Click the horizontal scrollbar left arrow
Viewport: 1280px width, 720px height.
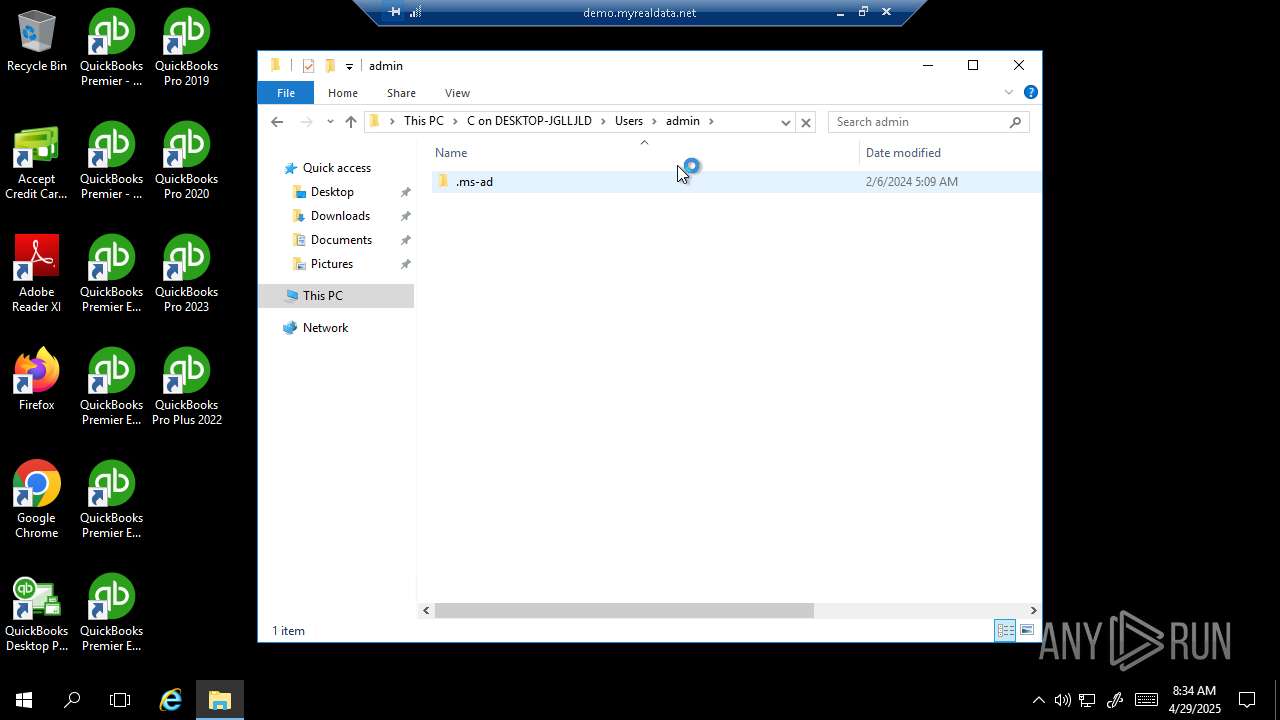pos(426,610)
